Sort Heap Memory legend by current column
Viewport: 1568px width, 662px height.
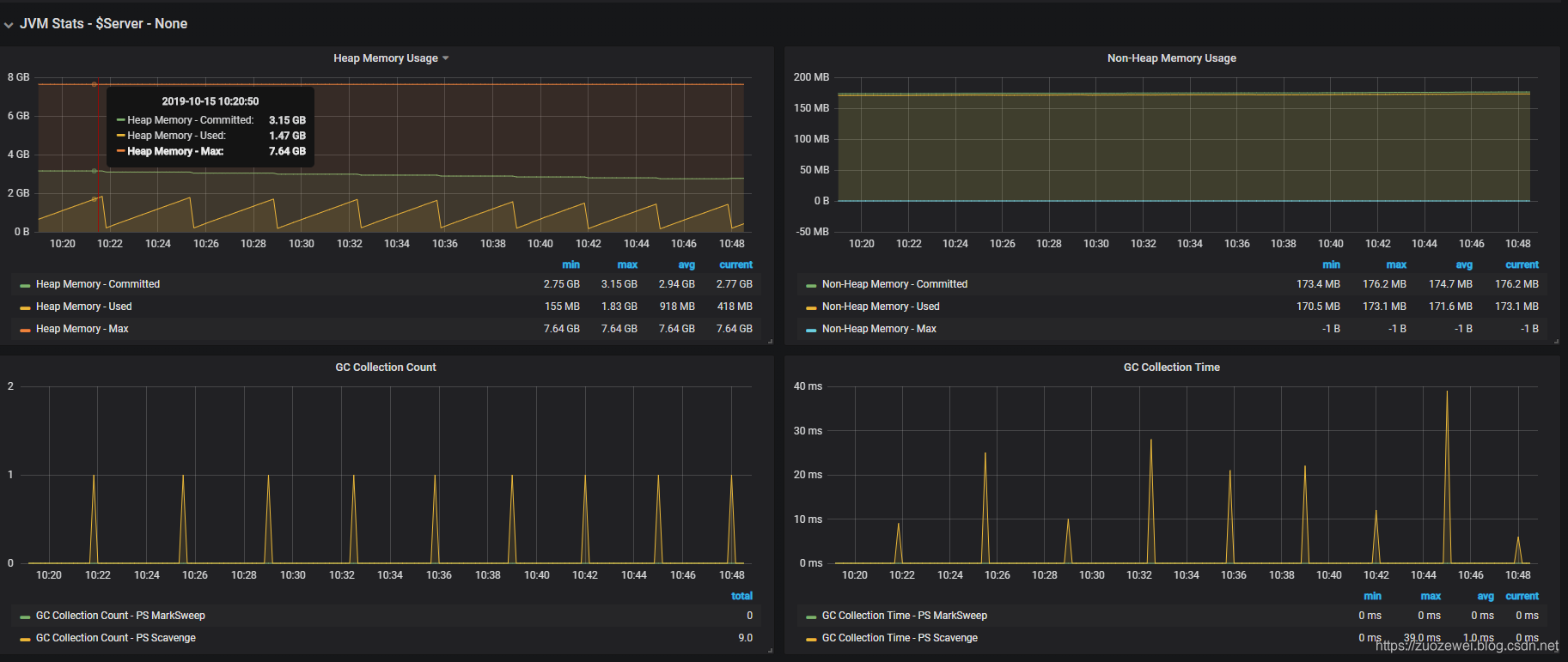735,264
